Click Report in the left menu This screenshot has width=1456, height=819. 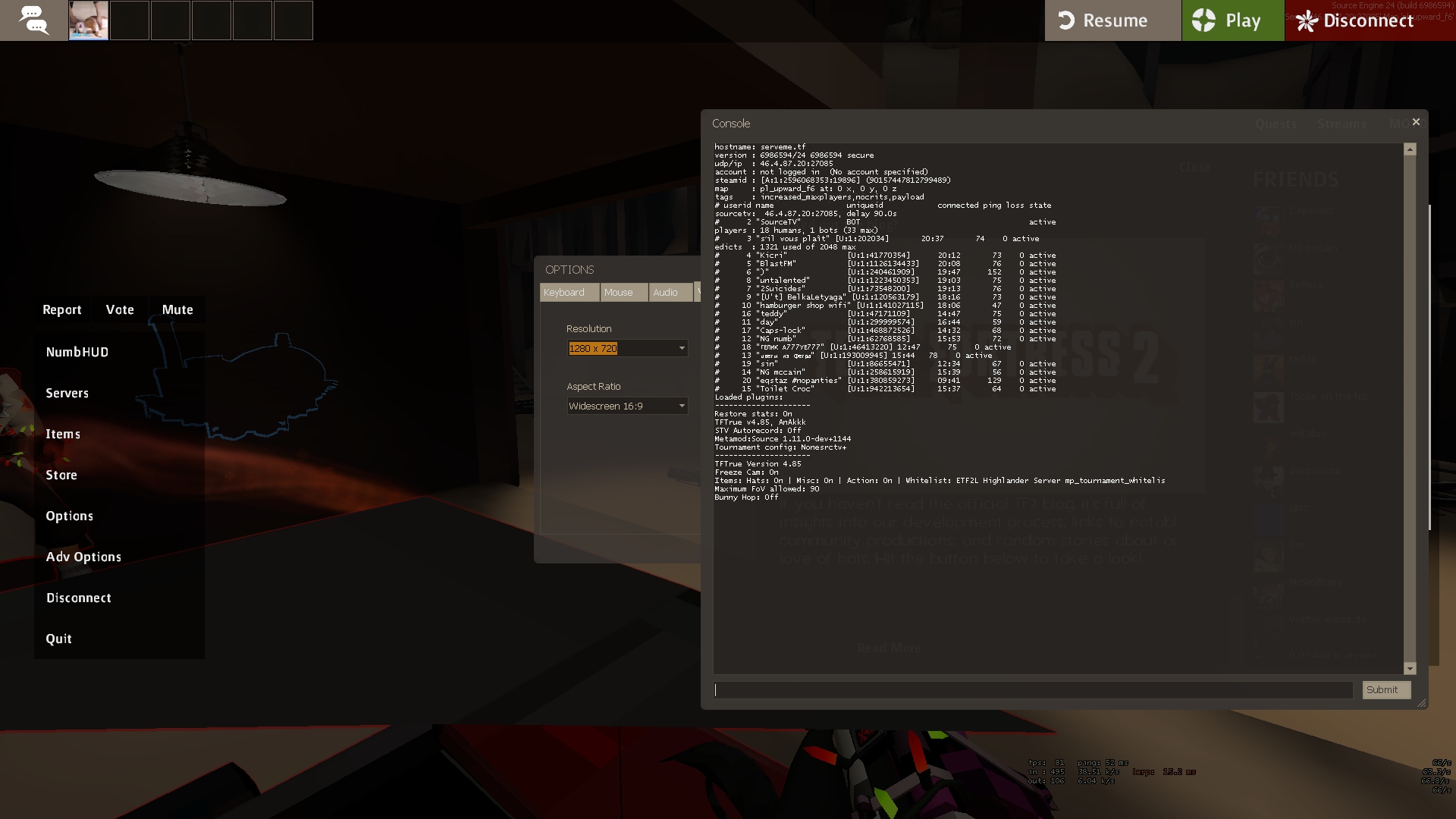tap(62, 309)
